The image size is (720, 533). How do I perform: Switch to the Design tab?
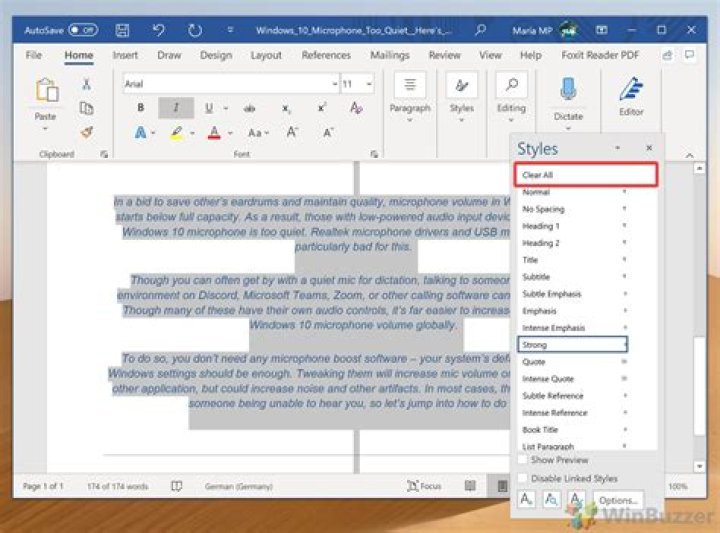click(216, 56)
